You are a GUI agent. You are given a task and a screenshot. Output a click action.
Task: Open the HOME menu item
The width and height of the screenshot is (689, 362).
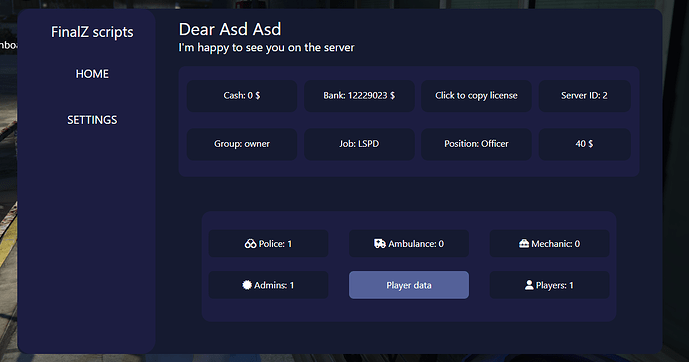click(92, 74)
